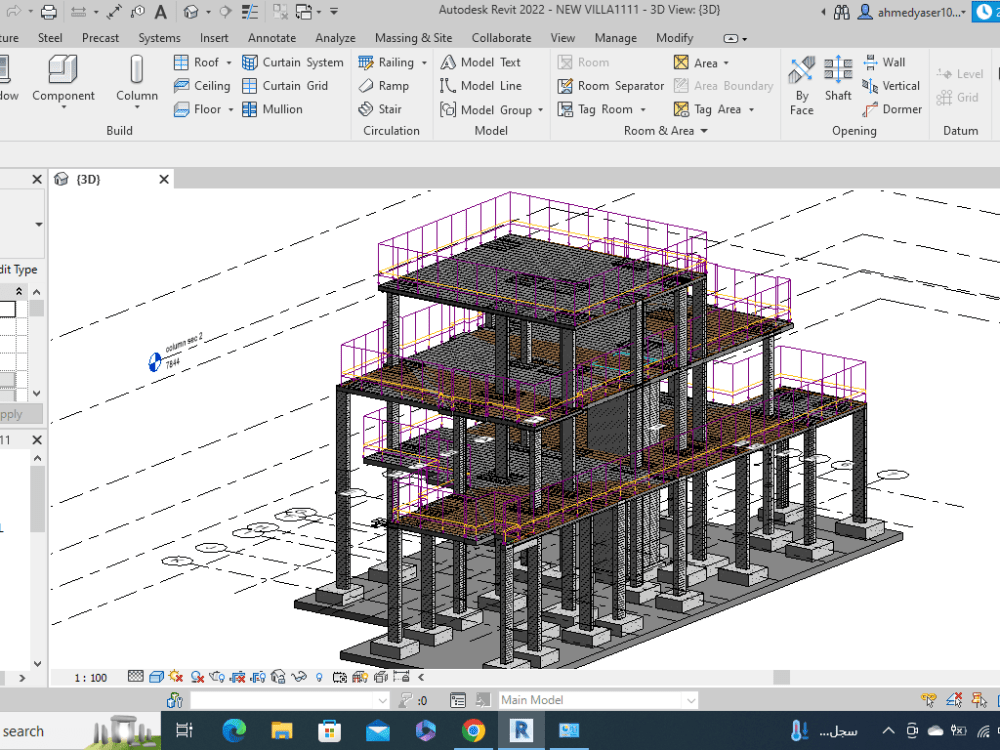Viewport: 1000px width, 750px height.
Task: Open the Precast ribbon tab
Action: pyautogui.click(x=100, y=38)
